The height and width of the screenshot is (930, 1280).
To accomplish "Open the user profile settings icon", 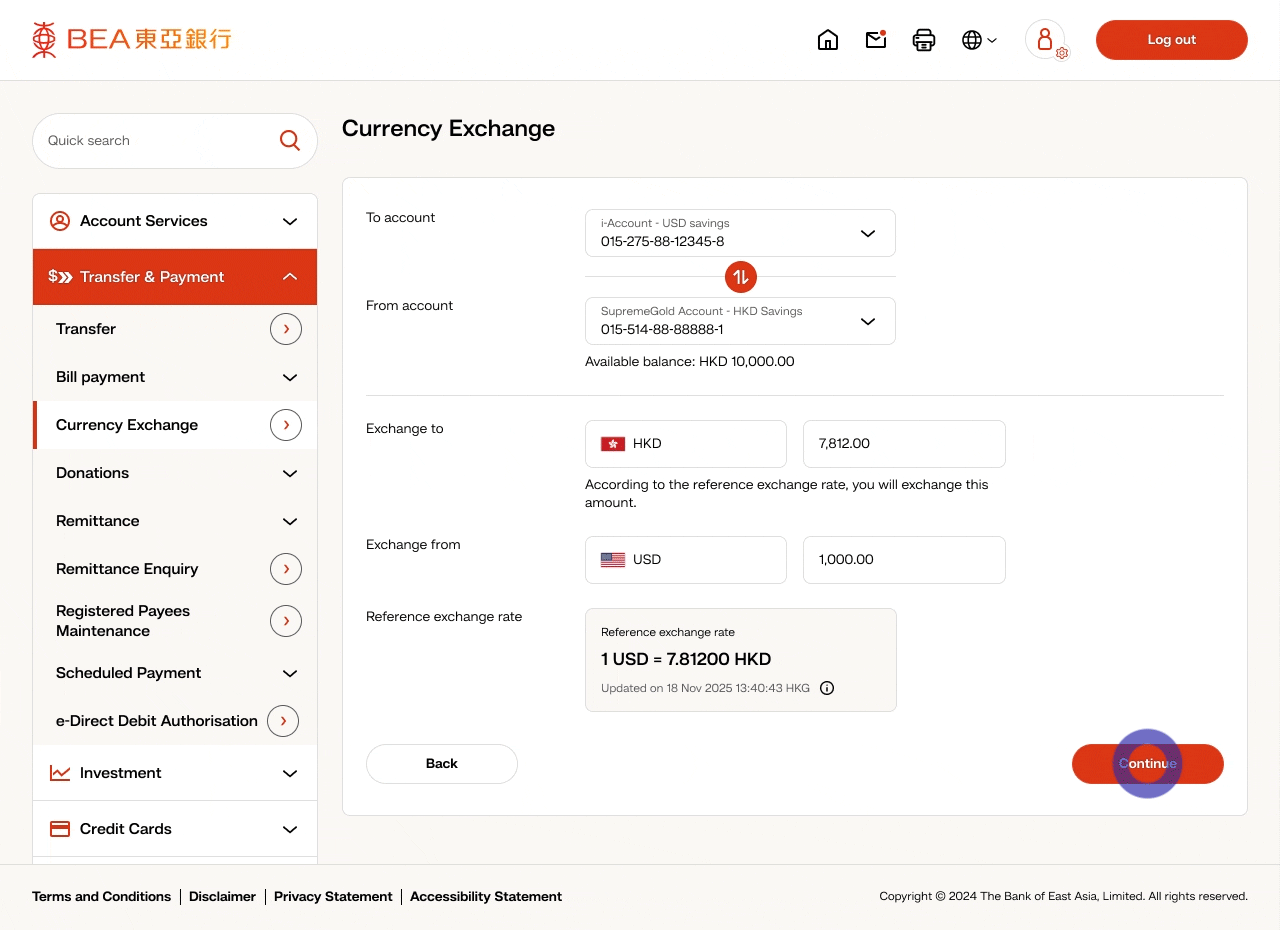I will click(x=1046, y=40).
